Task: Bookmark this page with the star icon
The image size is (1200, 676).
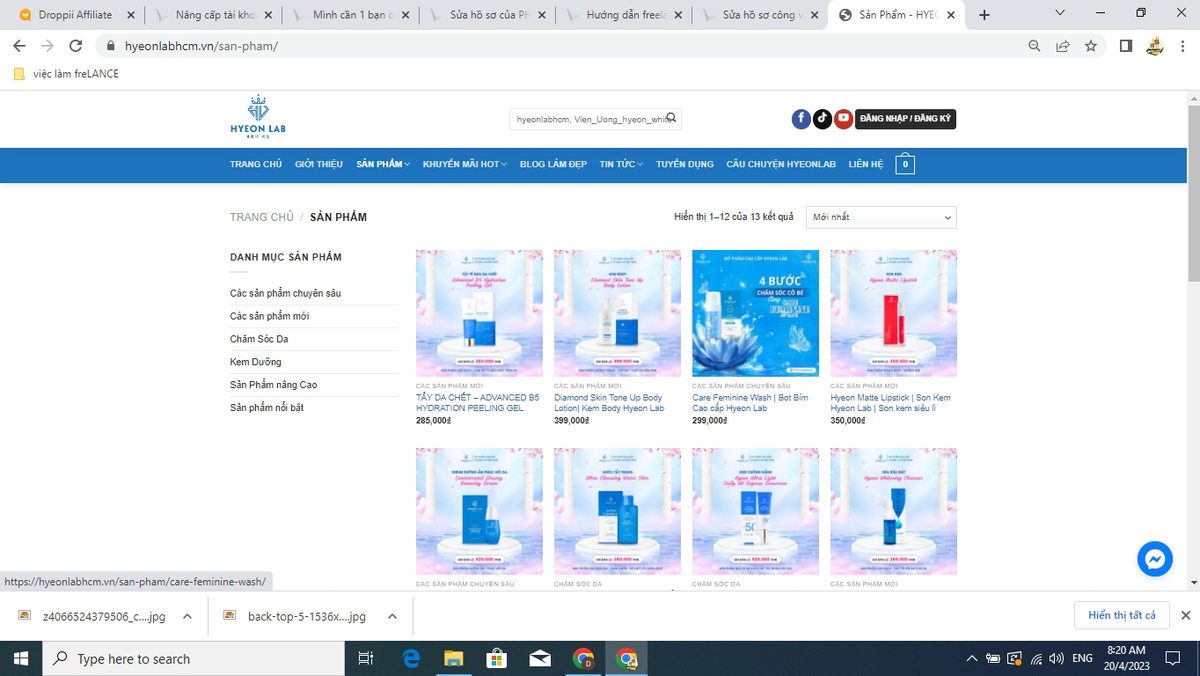Action: pyautogui.click(x=1090, y=46)
